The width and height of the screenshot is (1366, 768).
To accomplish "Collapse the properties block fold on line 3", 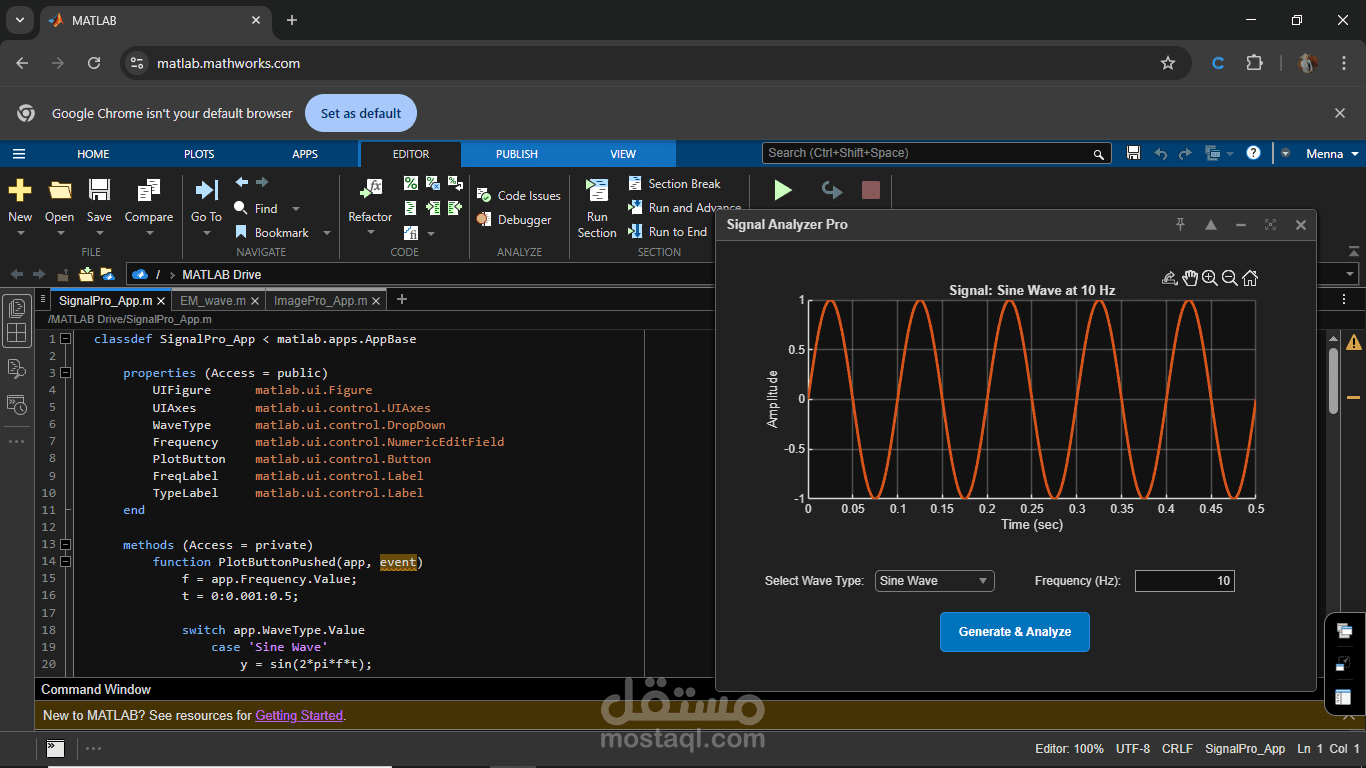I will click(x=66, y=373).
